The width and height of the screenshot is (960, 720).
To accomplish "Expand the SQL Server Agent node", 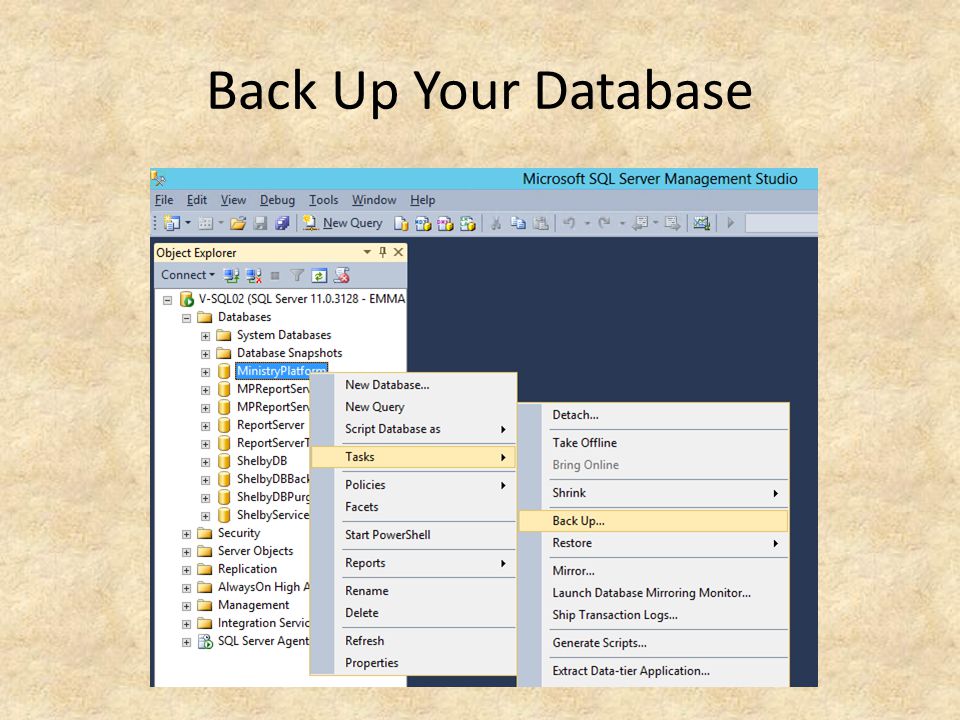I will tap(186, 642).
